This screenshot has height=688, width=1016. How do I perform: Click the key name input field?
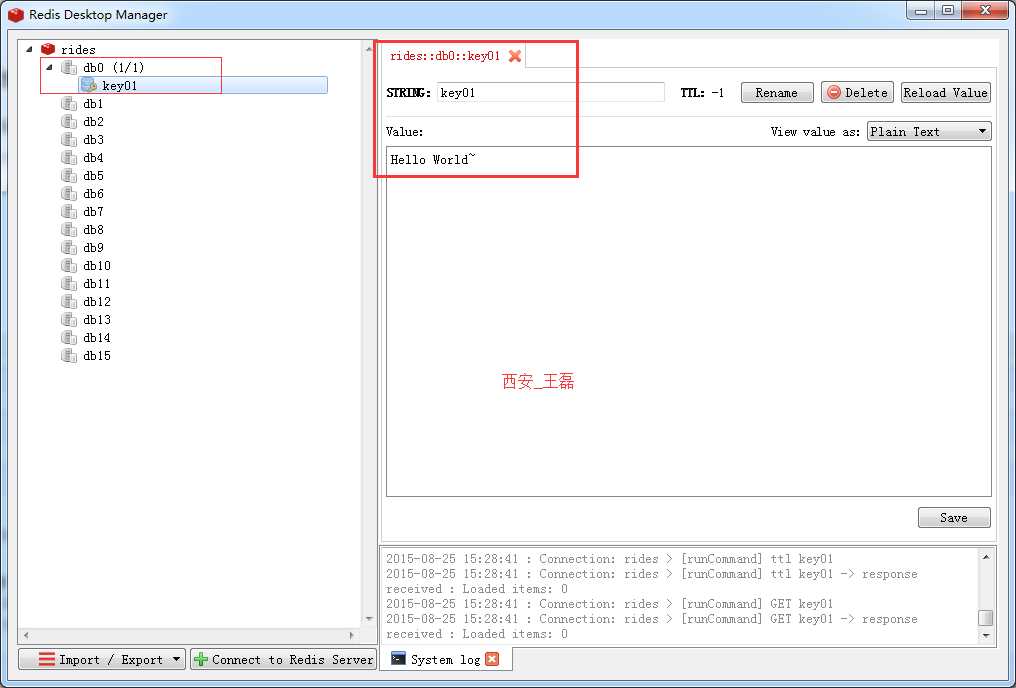tap(551, 93)
